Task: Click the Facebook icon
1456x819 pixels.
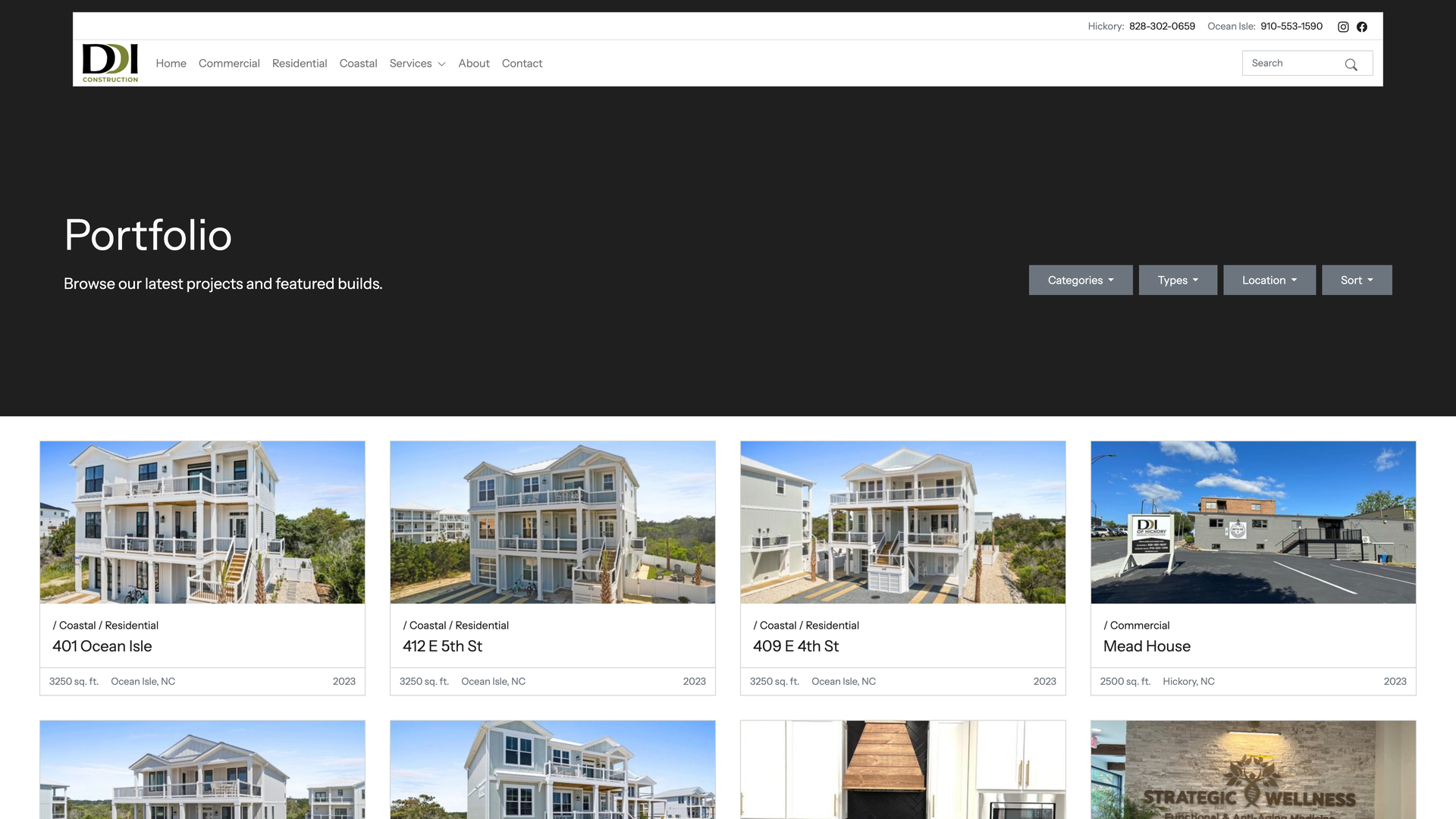Action: tap(1362, 26)
